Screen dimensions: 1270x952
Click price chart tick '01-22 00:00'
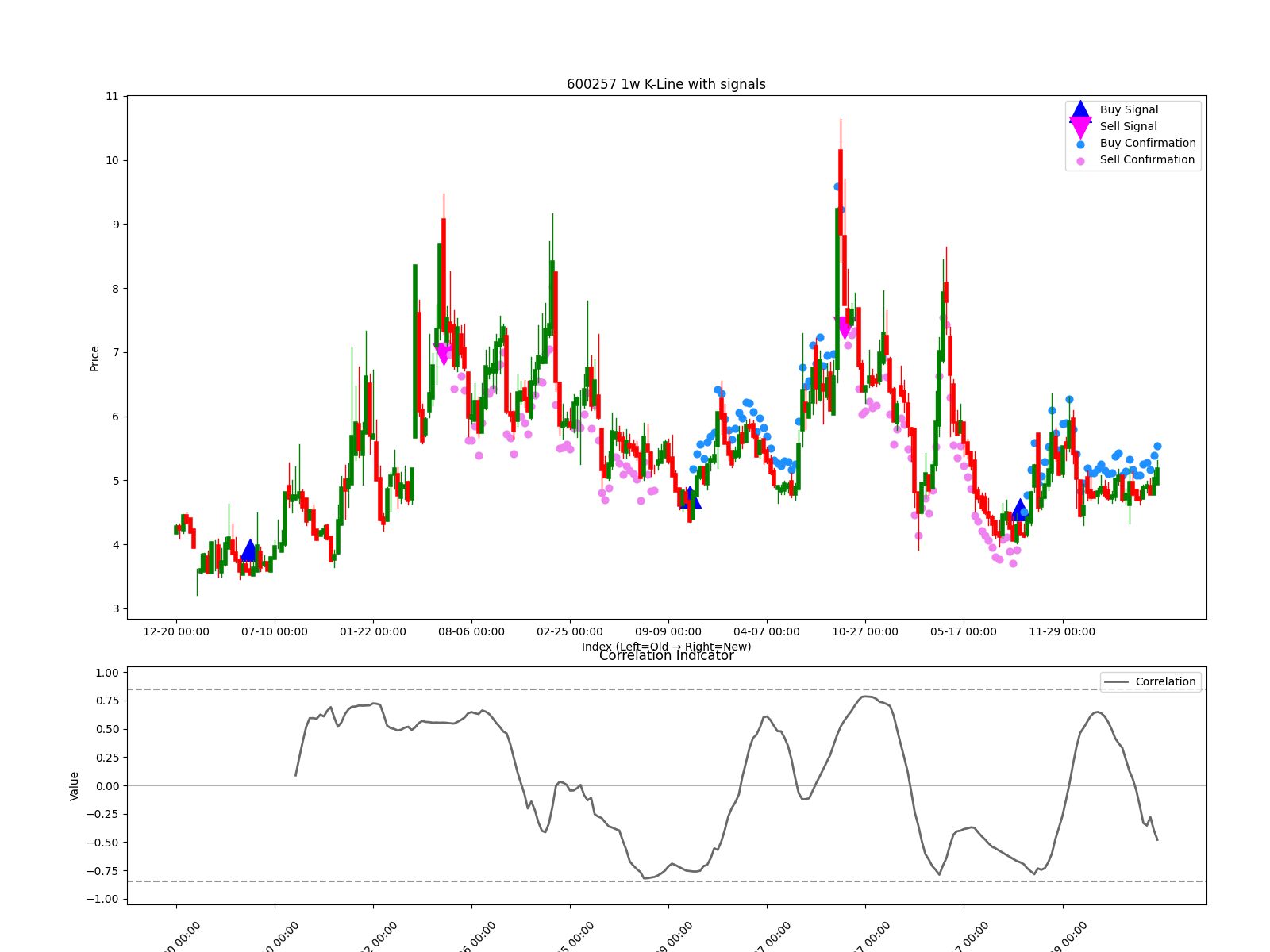click(373, 632)
